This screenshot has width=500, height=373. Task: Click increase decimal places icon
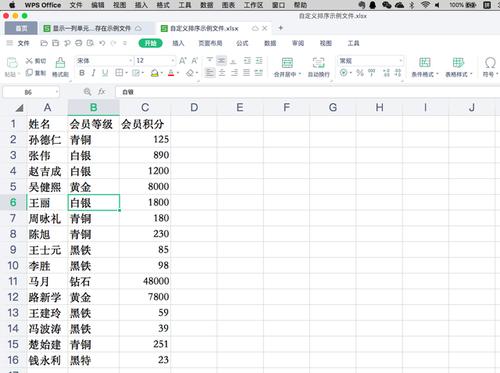387,73
